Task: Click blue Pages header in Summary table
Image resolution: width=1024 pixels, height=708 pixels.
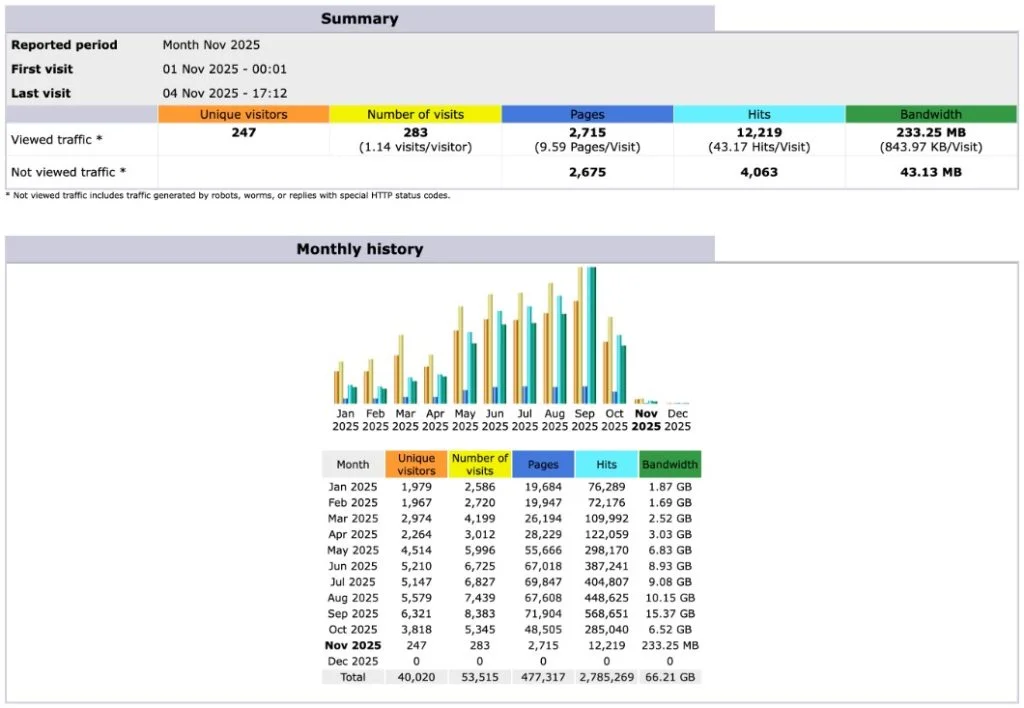Action: [587, 114]
